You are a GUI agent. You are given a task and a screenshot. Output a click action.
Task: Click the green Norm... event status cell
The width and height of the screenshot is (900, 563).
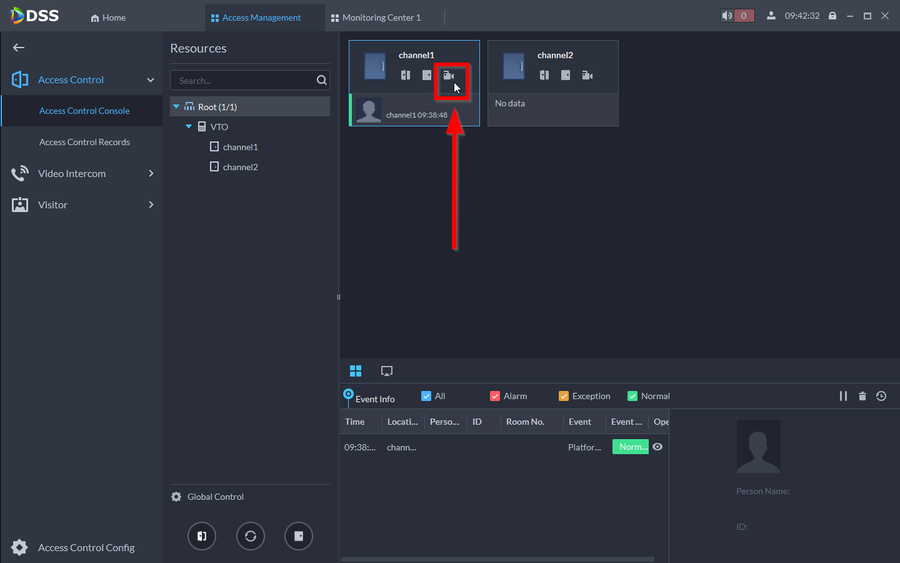pos(630,446)
